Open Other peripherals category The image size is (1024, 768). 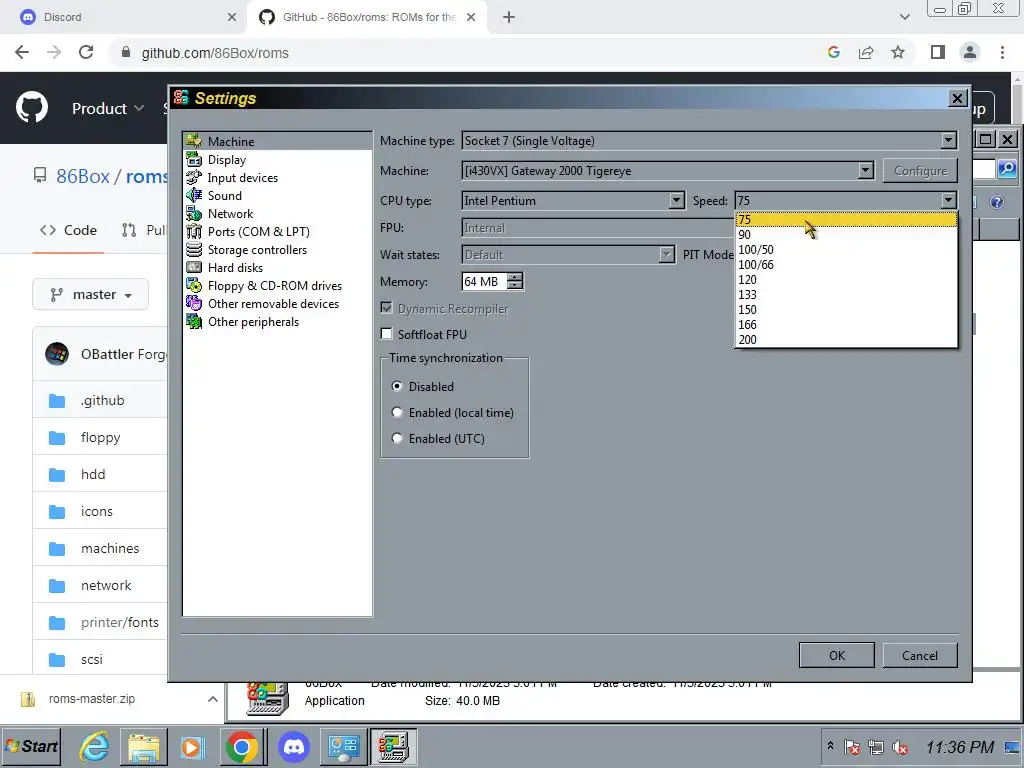253,321
